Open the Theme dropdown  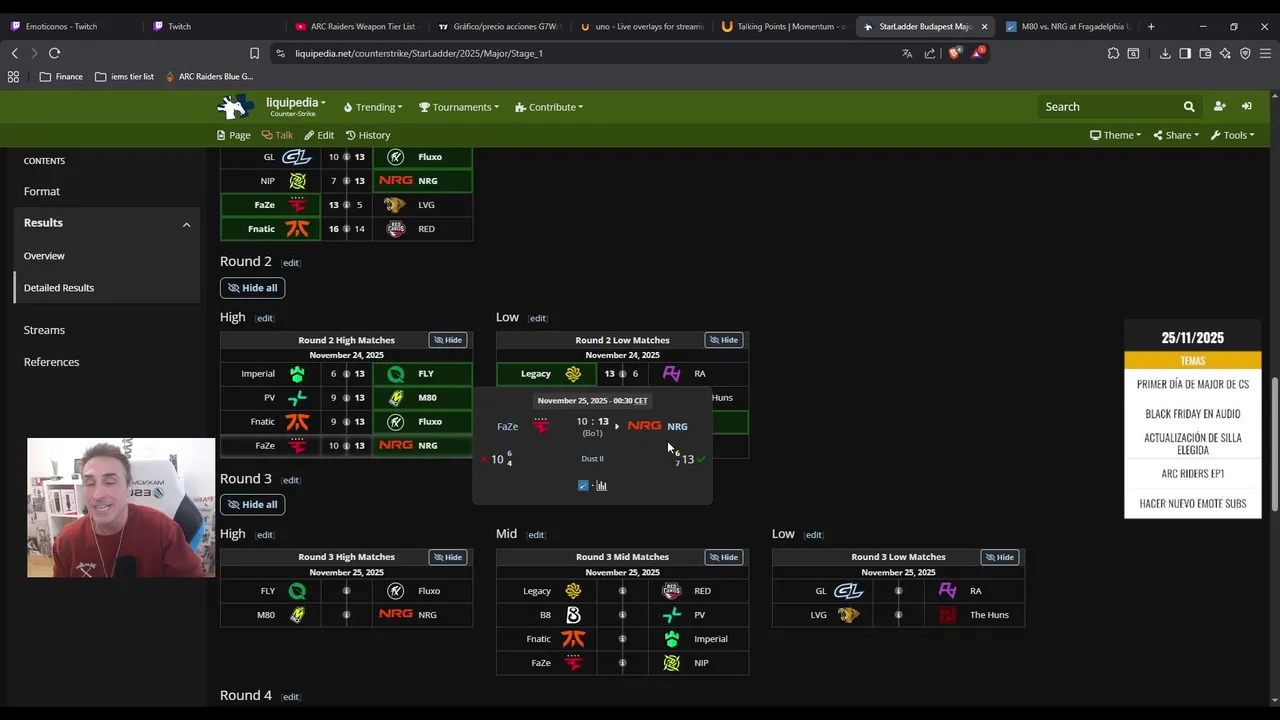[x=1115, y=135]
